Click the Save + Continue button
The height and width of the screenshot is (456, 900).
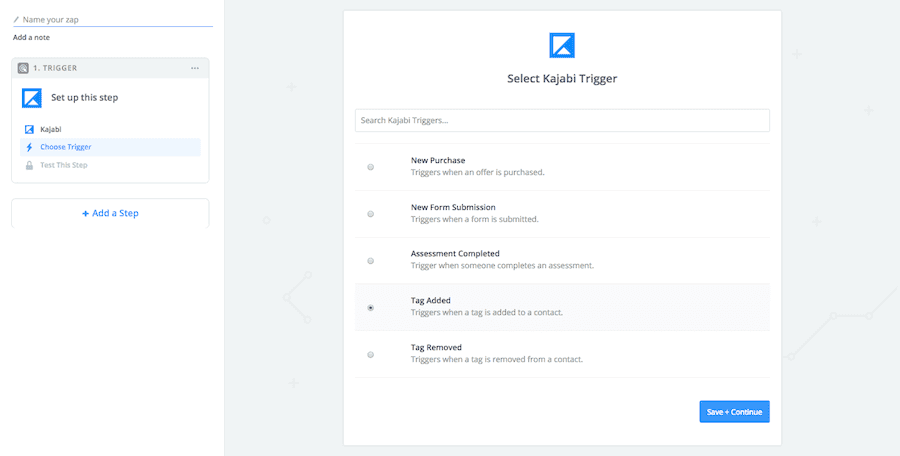point(734,412)
